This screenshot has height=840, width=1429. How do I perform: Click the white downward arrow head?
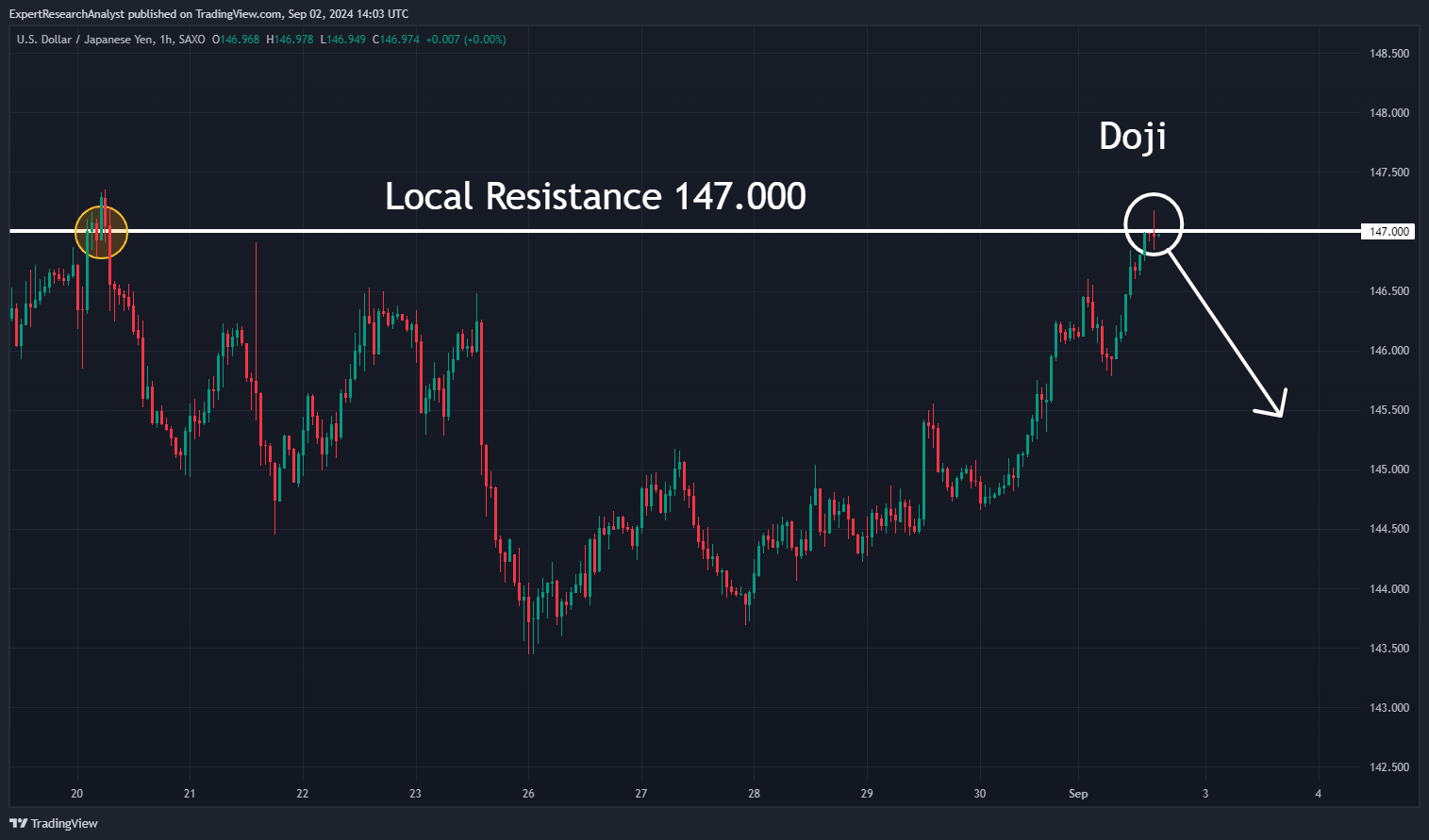click(x=1275, y=405)
